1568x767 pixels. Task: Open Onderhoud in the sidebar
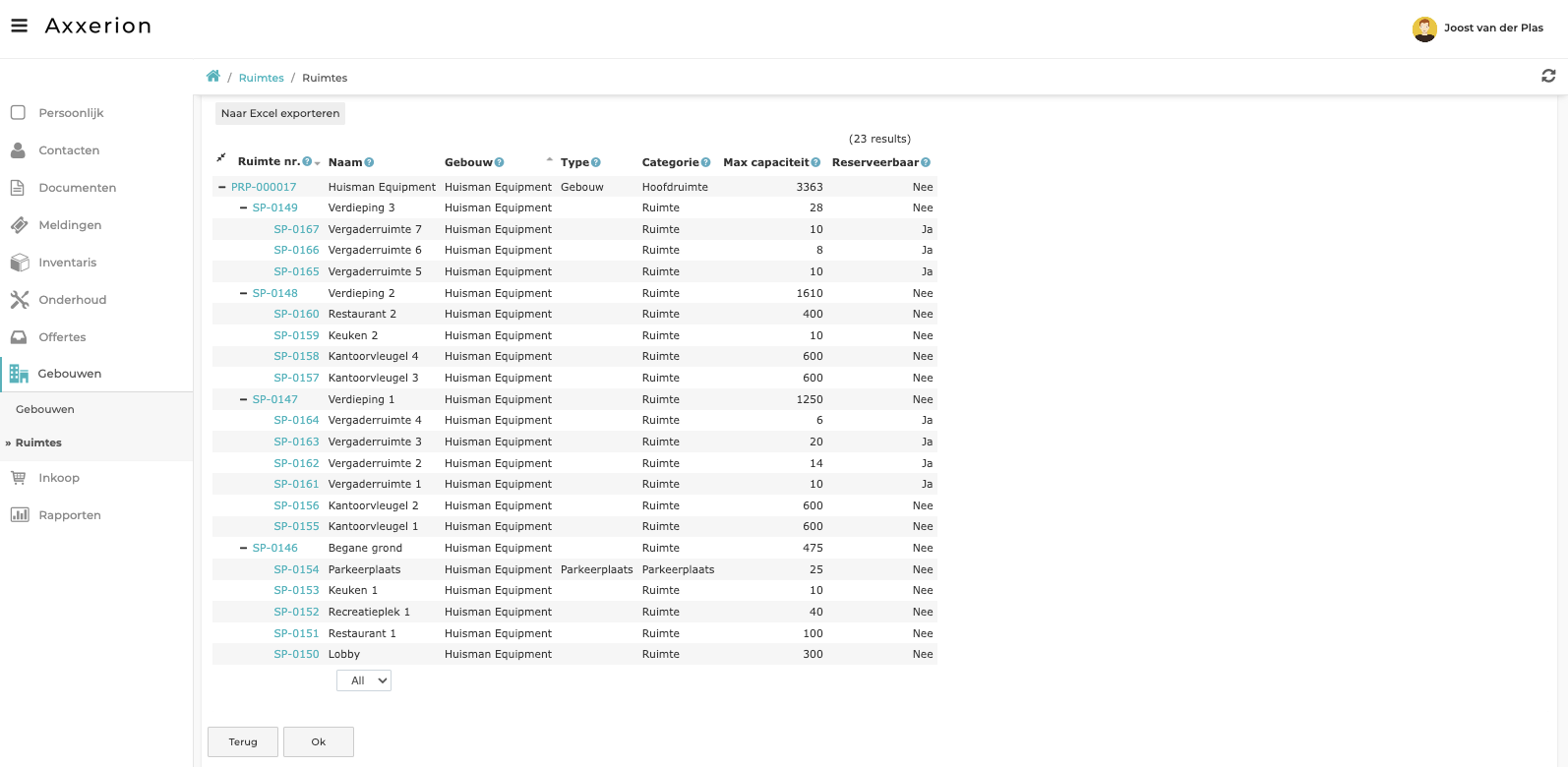72,300
